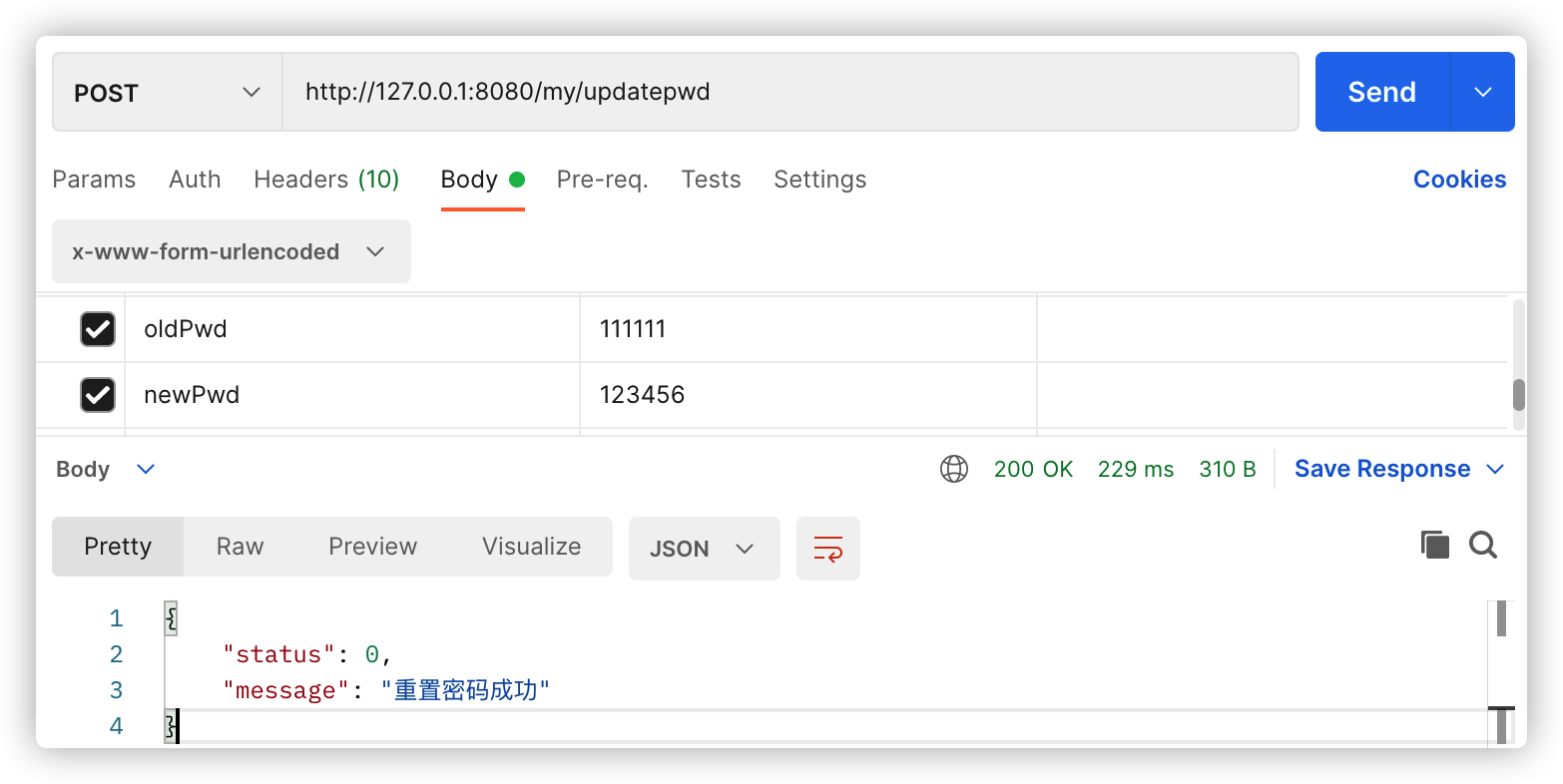This screenshot has width=1563, height=784.
Task: Expand the Save Response chevron
Action: tap(1495, 469)
